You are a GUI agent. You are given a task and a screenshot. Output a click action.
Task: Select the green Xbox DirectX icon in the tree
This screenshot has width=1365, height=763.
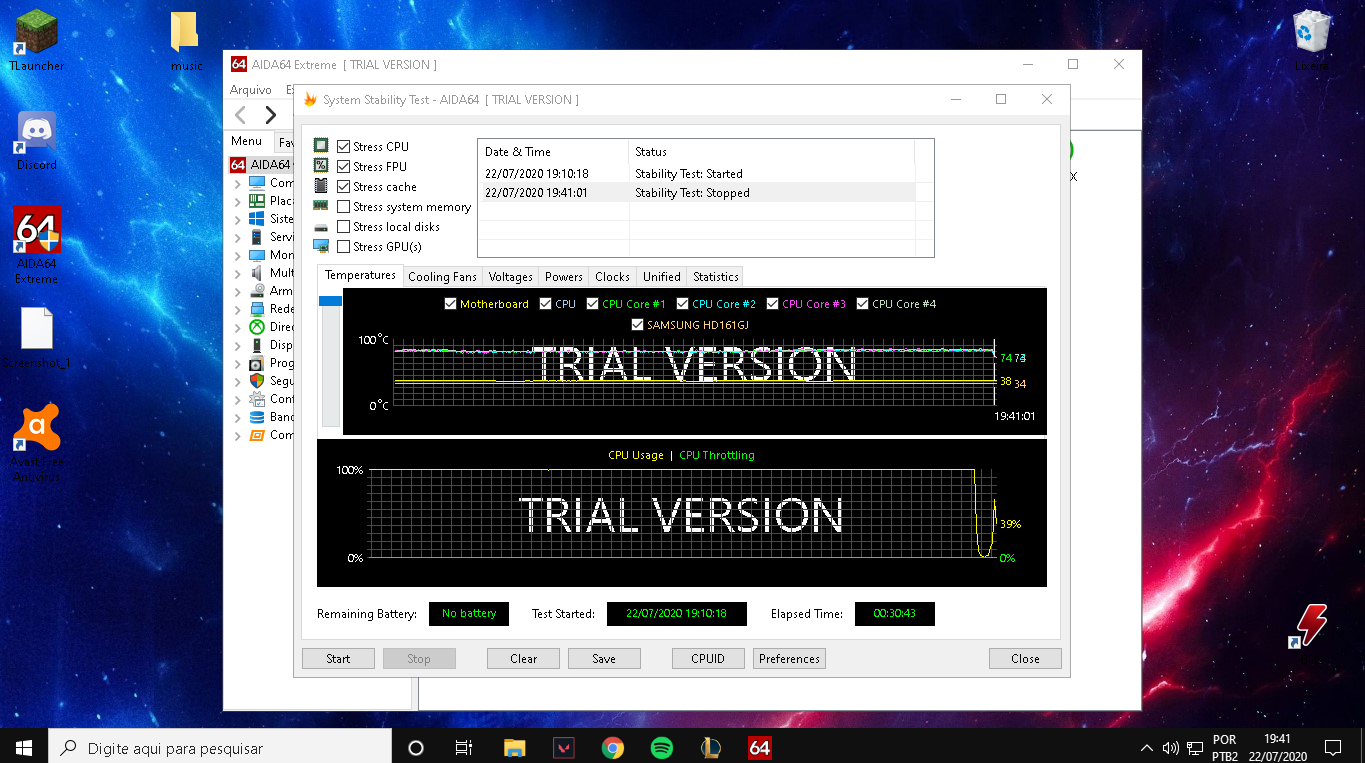pyautogui.click(x=257, y=327)
